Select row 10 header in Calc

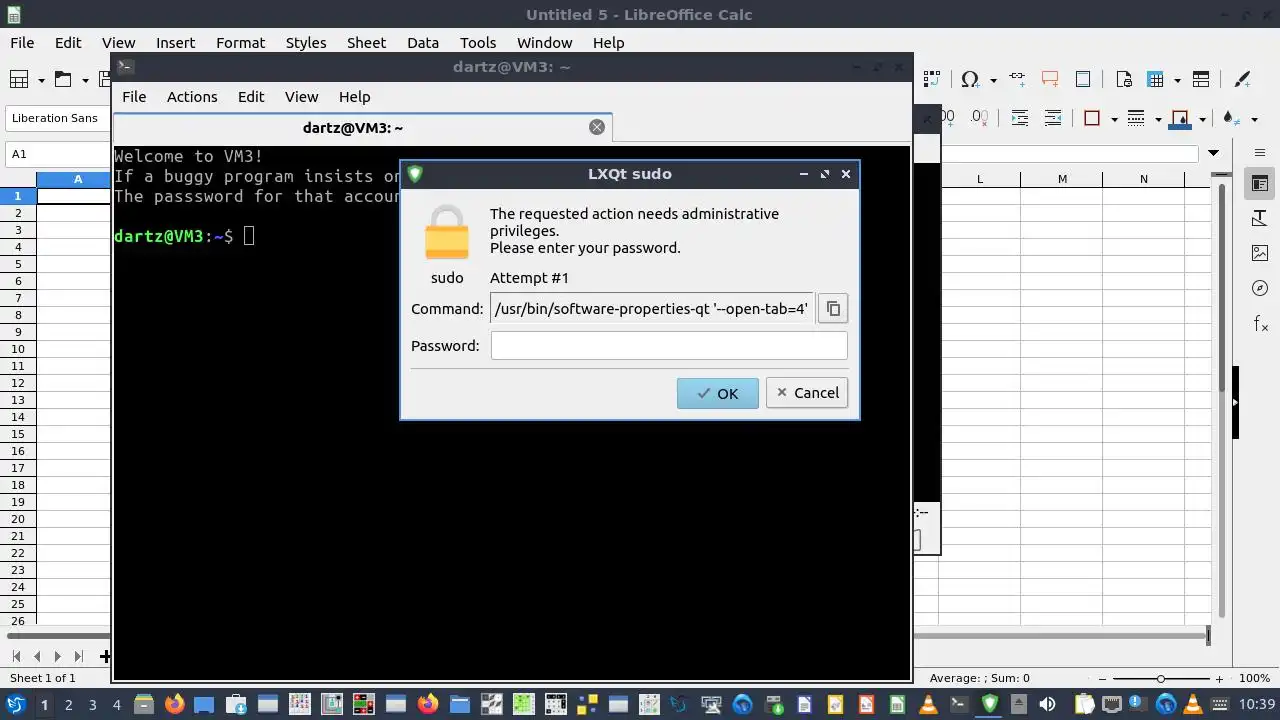18,349
